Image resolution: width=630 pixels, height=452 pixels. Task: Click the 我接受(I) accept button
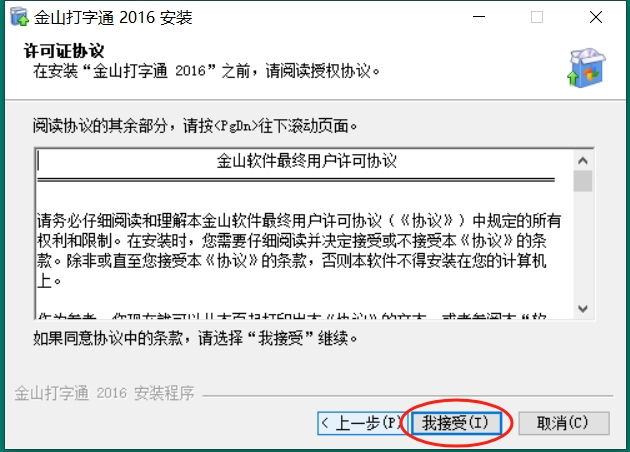pos(456,423)
